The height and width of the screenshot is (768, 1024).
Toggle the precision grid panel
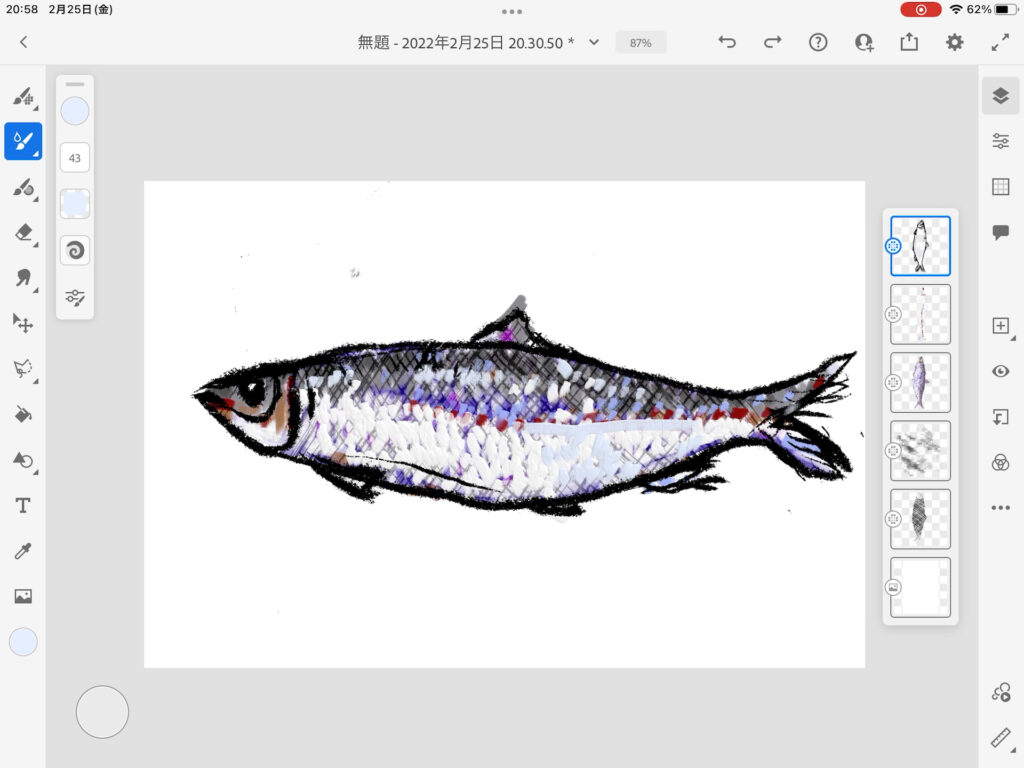pyautogui.click(x=1000, y=187)
